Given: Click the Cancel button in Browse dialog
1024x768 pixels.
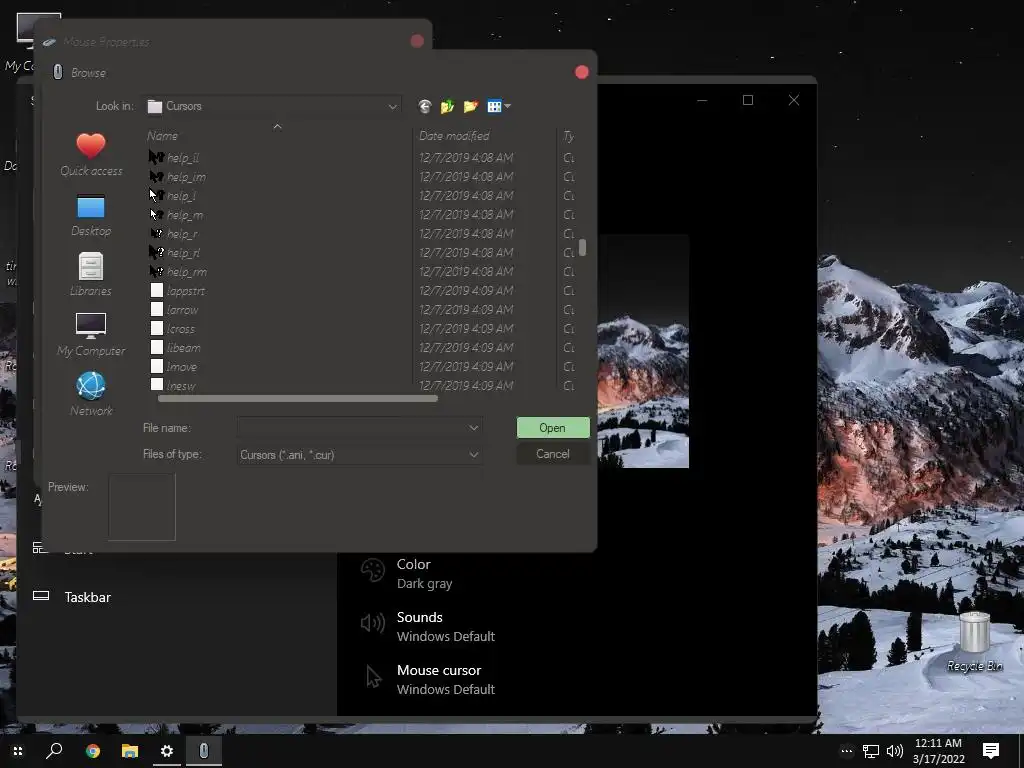Looking at the screenshot, I should coord(553,454).
